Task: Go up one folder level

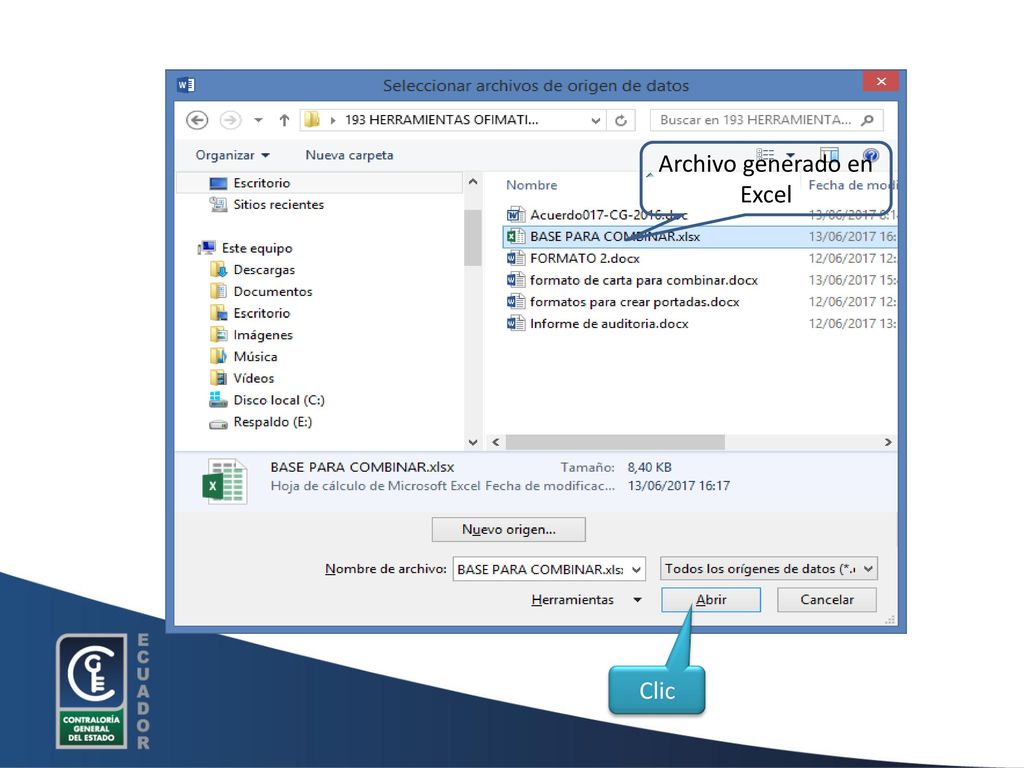Action: coord(284,120)
